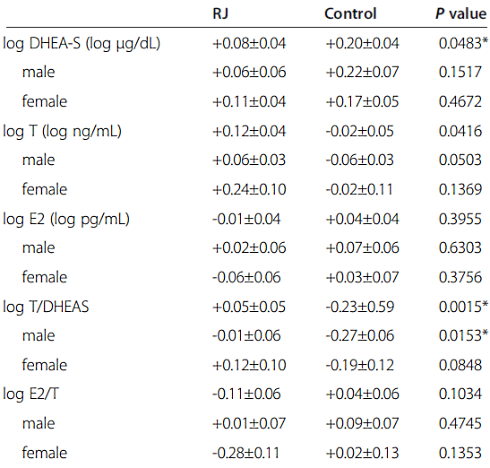Click Control value +0.22±0.07
The image size is (490, 468).
362,72
